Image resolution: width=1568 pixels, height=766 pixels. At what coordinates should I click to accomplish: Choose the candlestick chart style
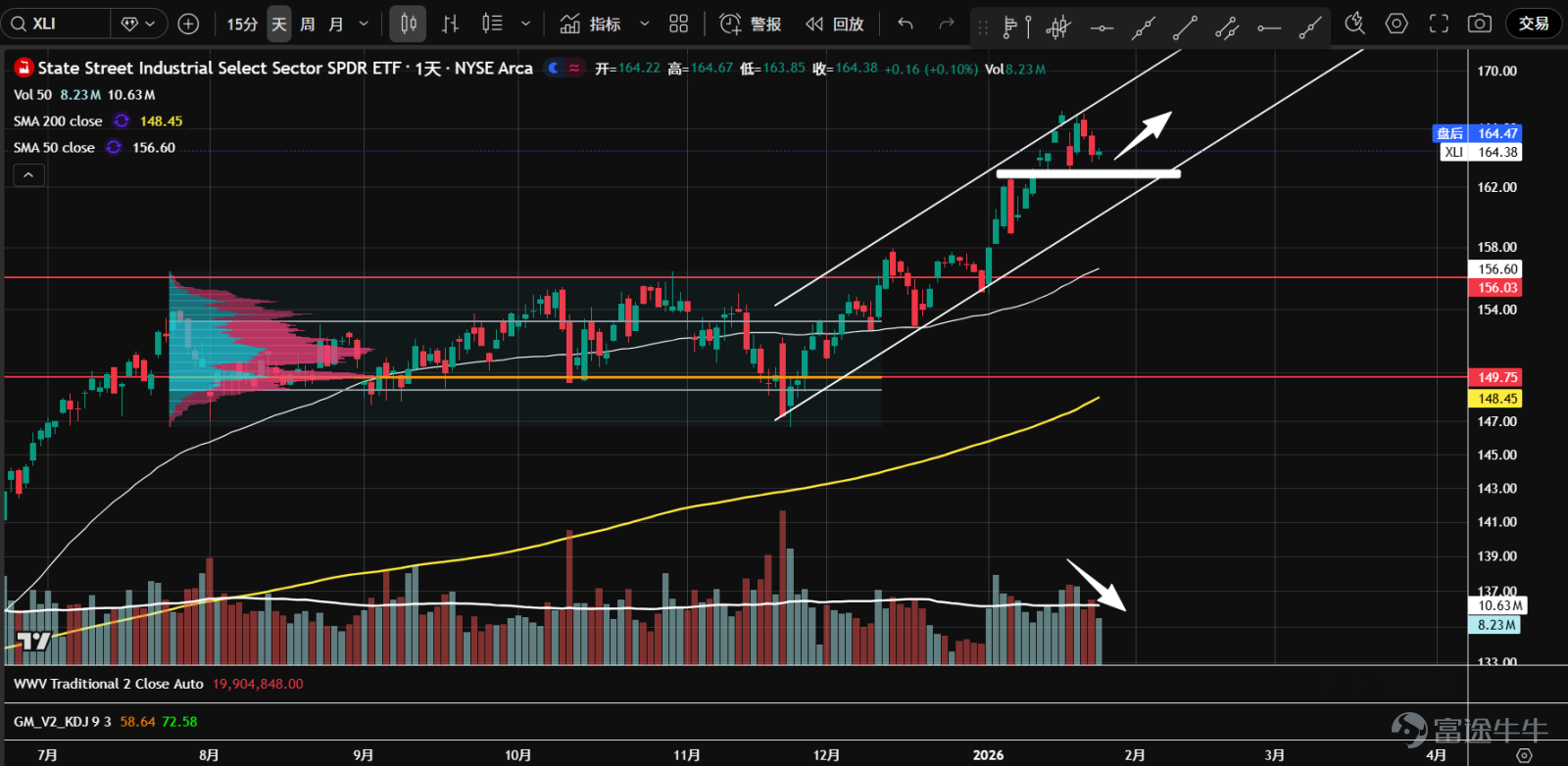(409, 24)
